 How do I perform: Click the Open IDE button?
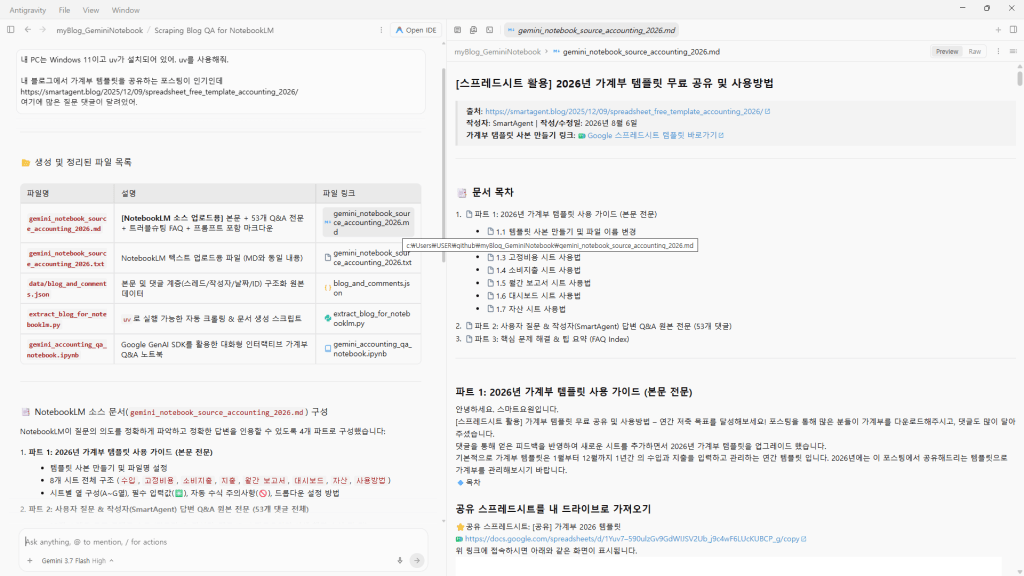[x=416, y=30]
